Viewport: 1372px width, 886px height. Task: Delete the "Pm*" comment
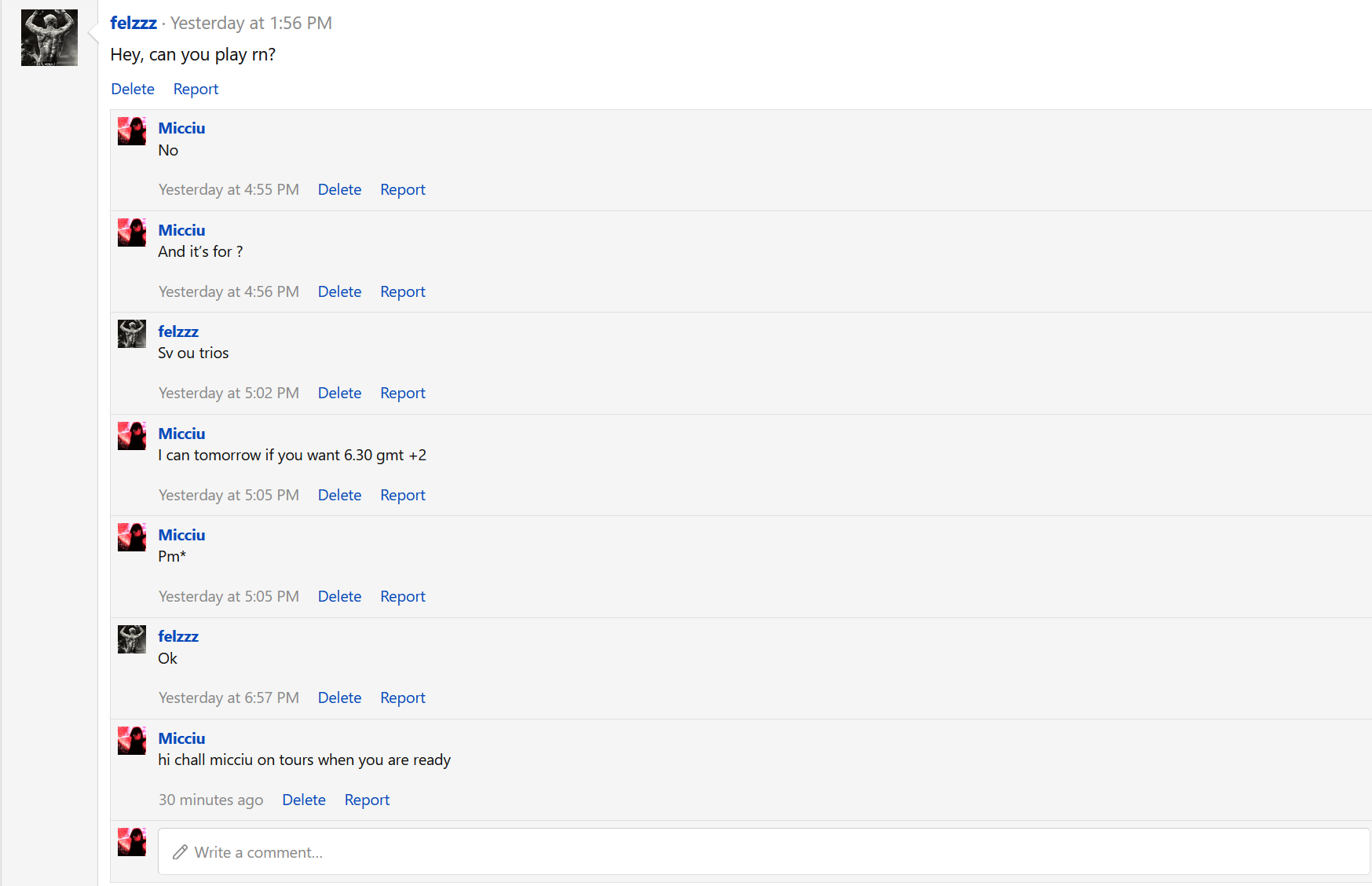339,596
